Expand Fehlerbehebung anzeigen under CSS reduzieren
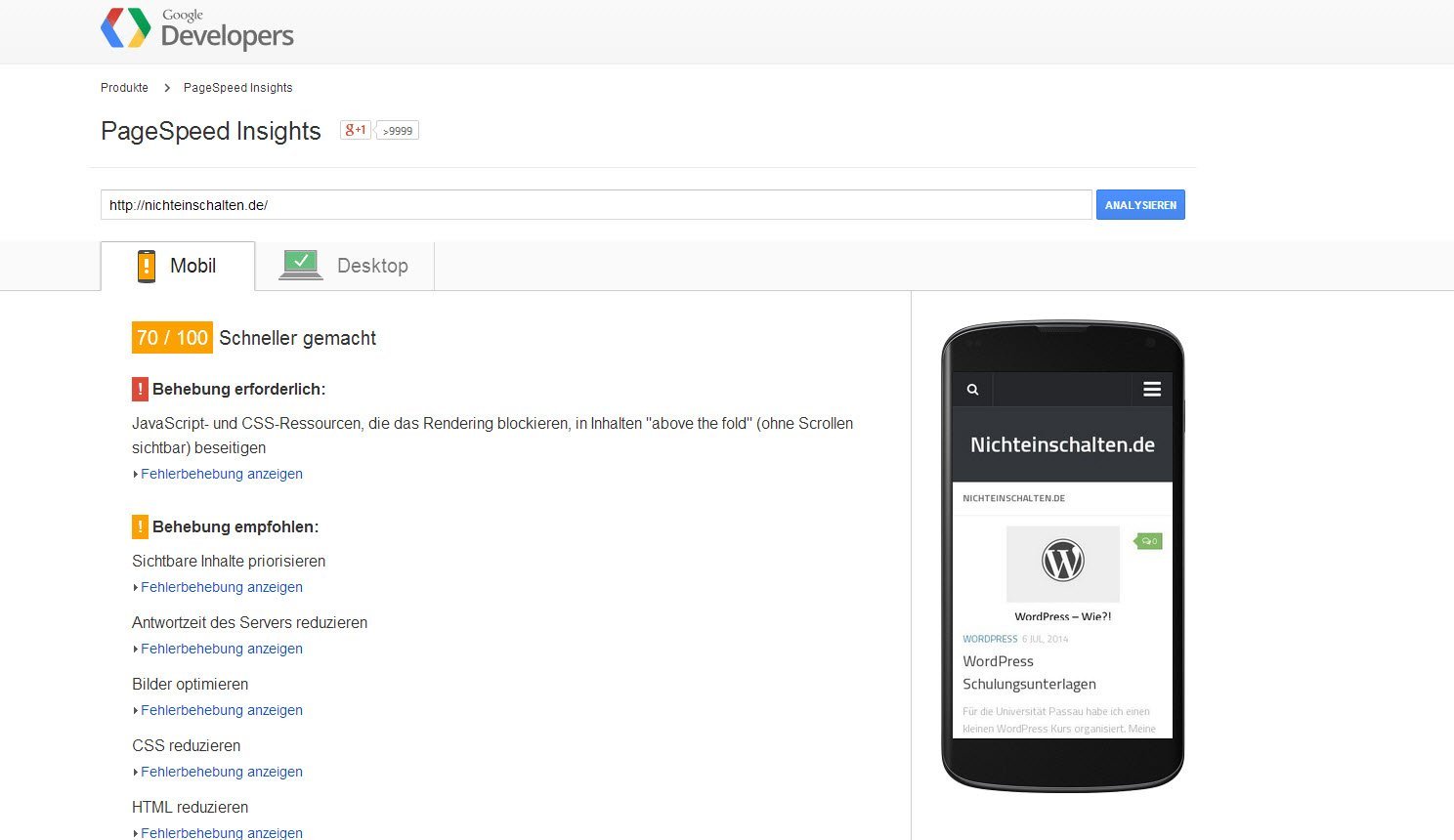The width and height of the screenshot is (1454, 840). (221, 772)
